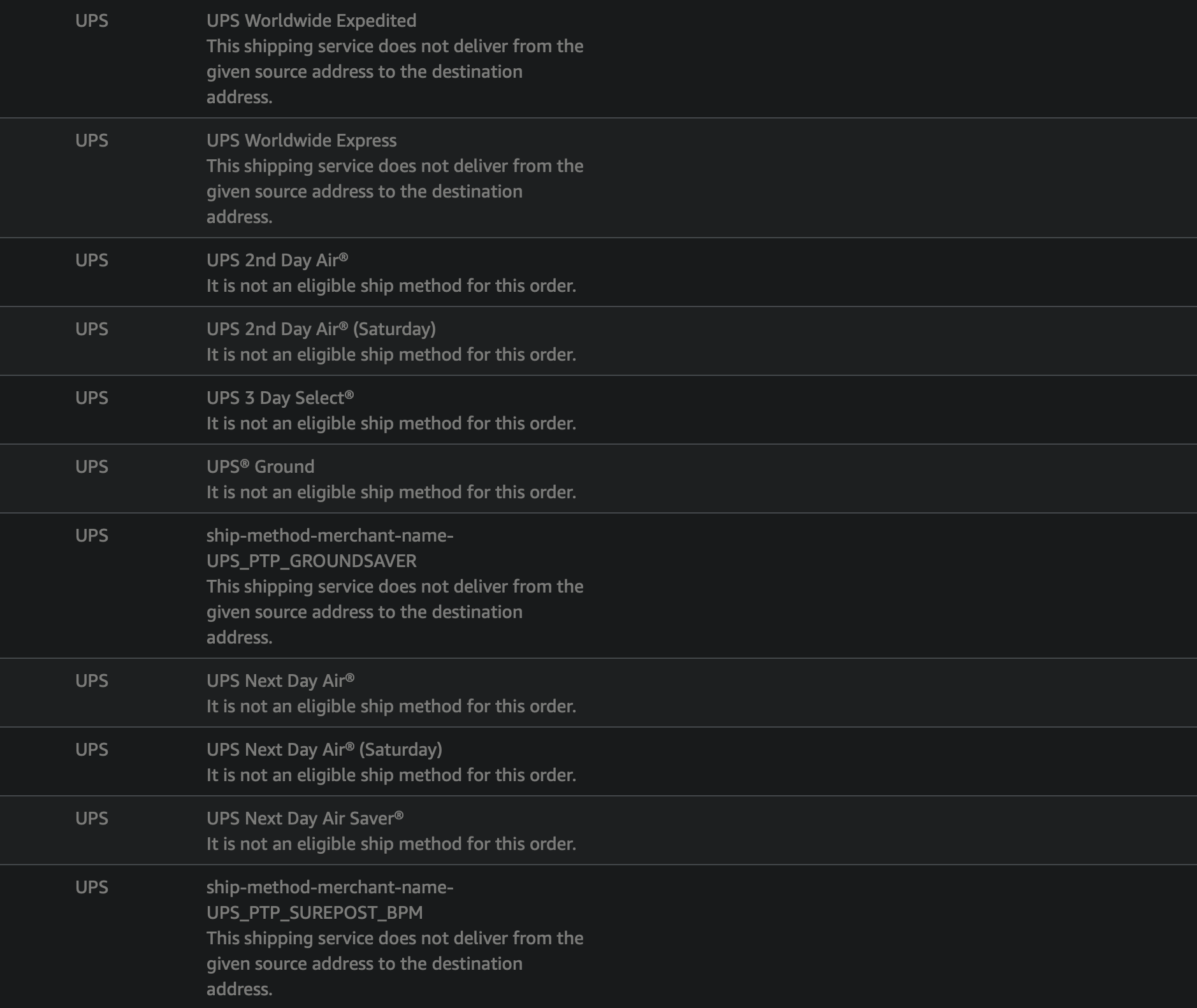Select the UPS 3 Day Select® service name
This screenshot has height=1008, width=1197.
[280, 398]
